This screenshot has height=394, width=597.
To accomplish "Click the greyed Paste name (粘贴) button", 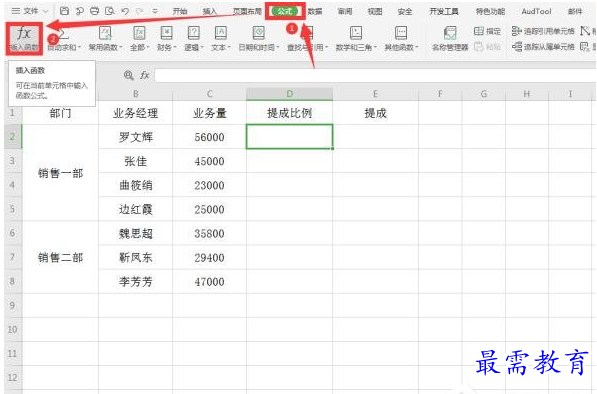I will 487,47.
